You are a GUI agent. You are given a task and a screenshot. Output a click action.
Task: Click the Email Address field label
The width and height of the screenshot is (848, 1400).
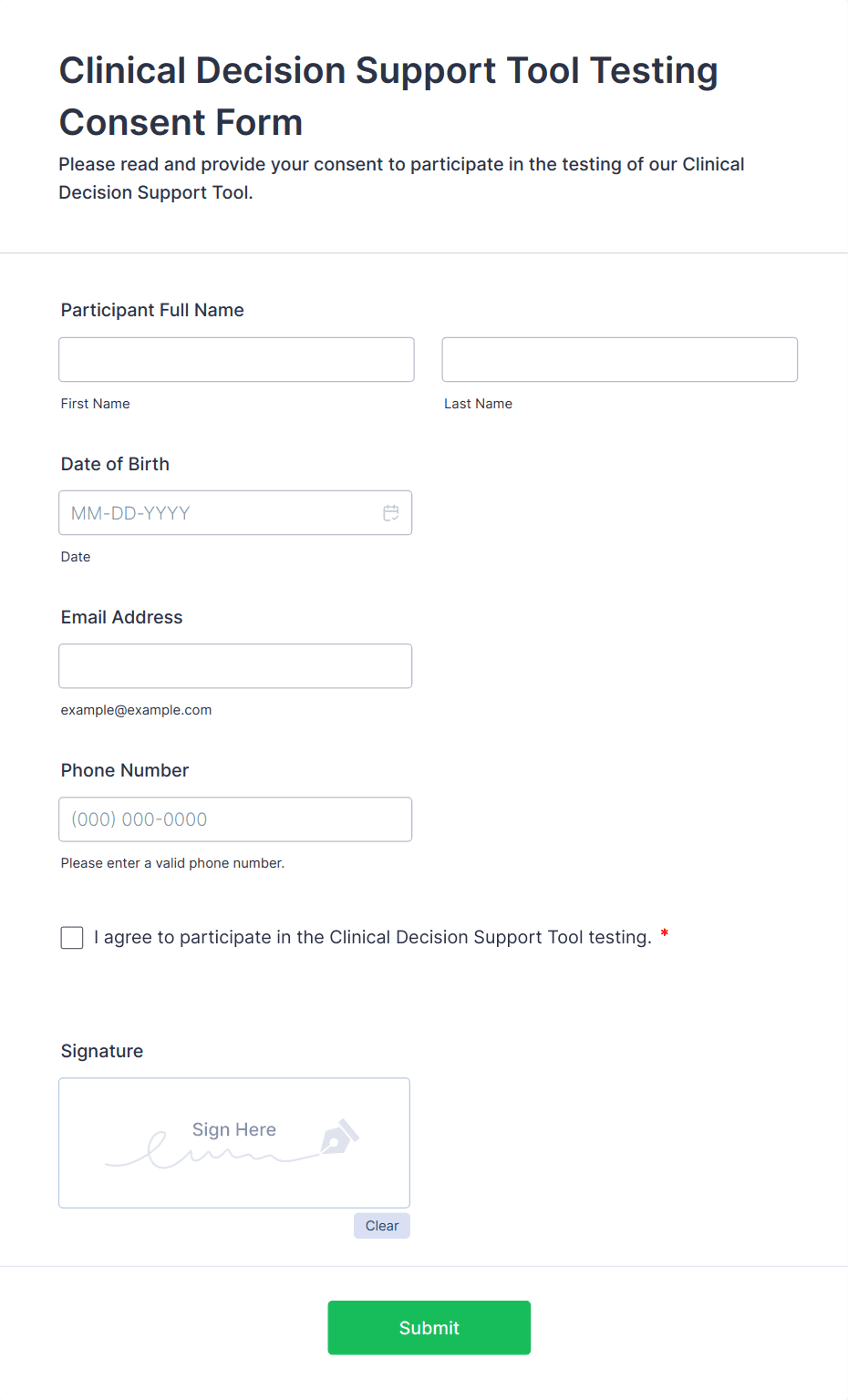tap(121, 617)
